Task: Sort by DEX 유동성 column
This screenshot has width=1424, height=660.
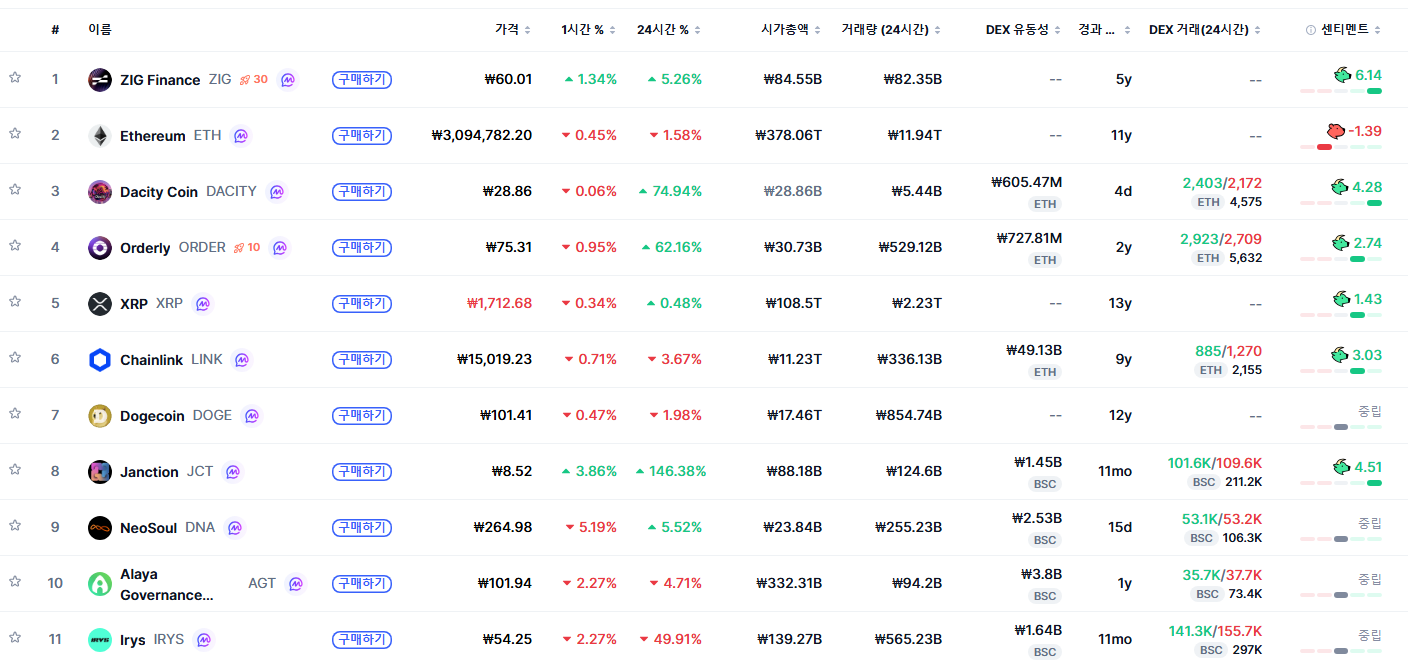Action: pos(1023,30)
